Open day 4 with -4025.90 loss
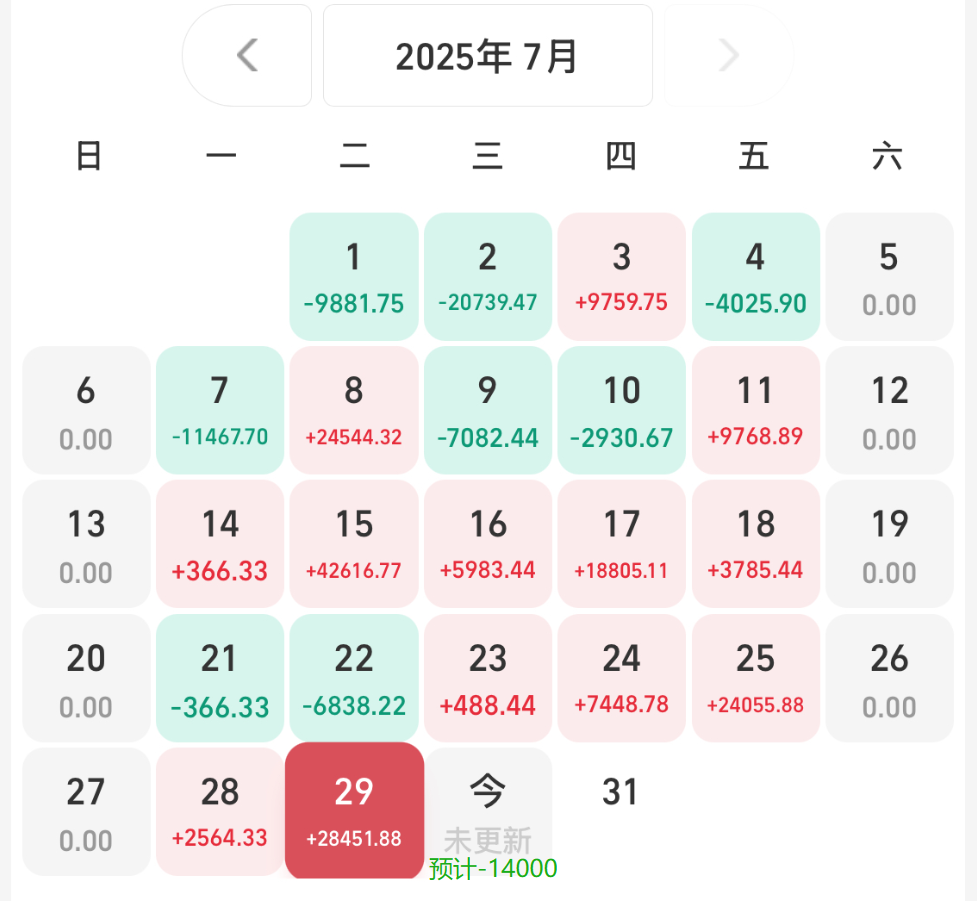Image resolution: width=977 pixels, height=901 pixels. [x=756, y=277]
